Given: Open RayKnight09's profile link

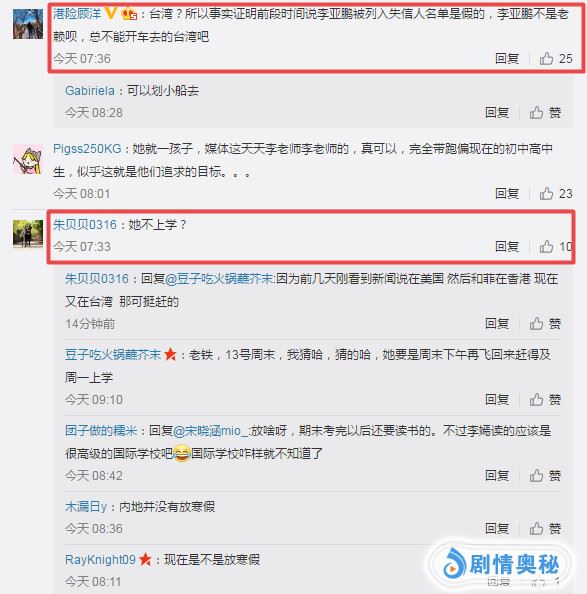Looking at the screenshot, I should 100,560.
